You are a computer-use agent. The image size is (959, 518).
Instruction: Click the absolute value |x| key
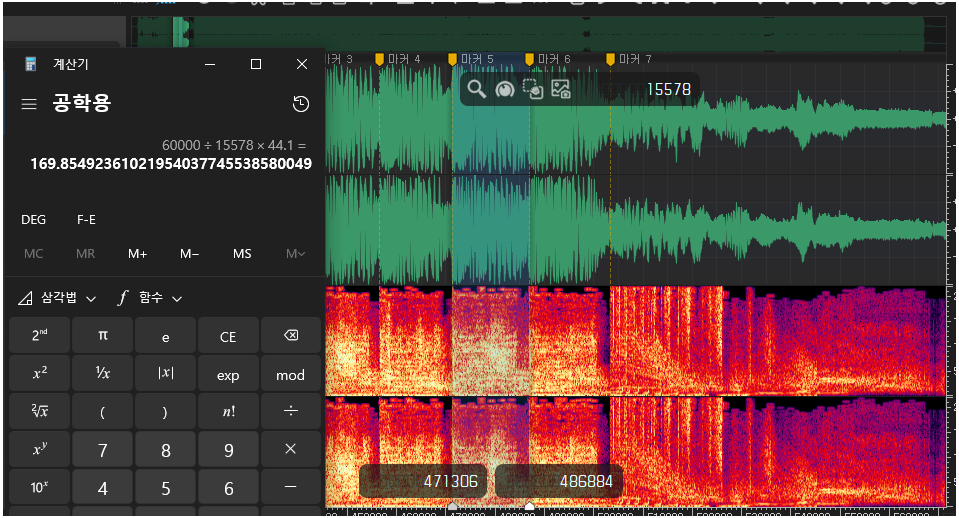166,374
